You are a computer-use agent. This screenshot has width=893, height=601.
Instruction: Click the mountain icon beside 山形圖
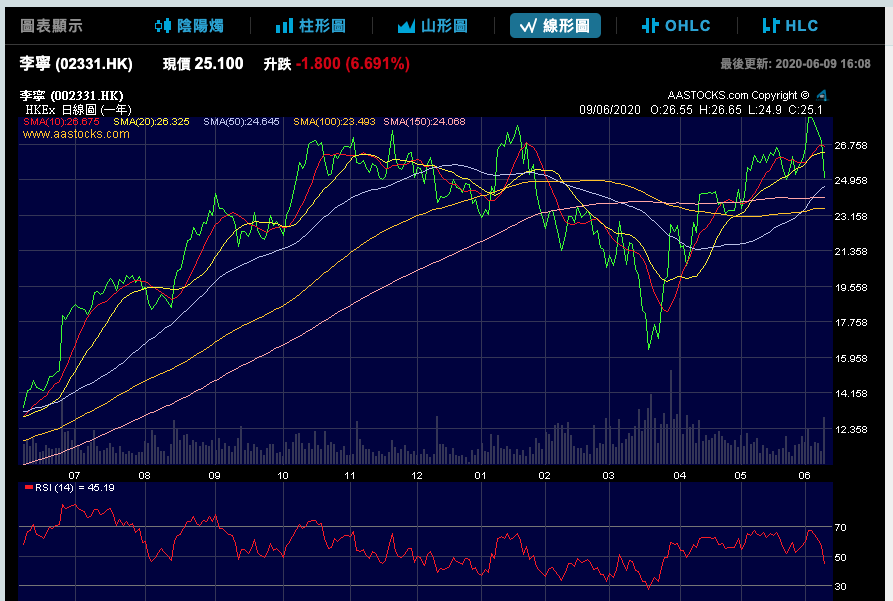coord(406,26)
